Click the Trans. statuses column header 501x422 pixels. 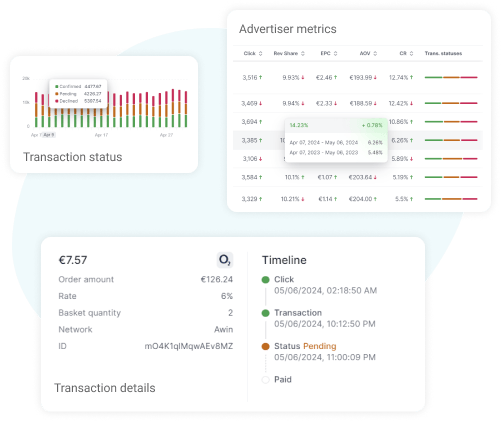point(443,53)
